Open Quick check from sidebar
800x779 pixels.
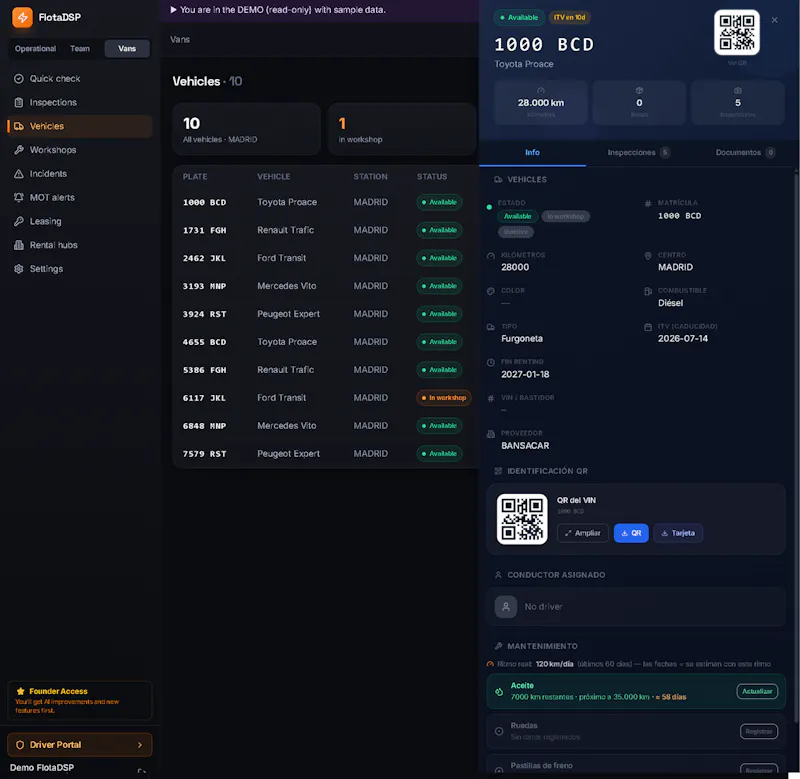[x=79, y=79]
